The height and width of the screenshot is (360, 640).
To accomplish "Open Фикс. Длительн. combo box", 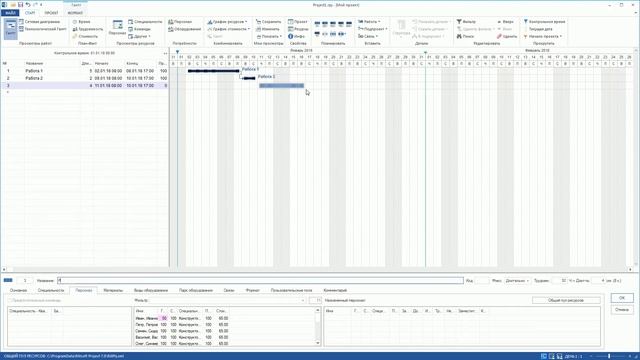I will 517,280.
